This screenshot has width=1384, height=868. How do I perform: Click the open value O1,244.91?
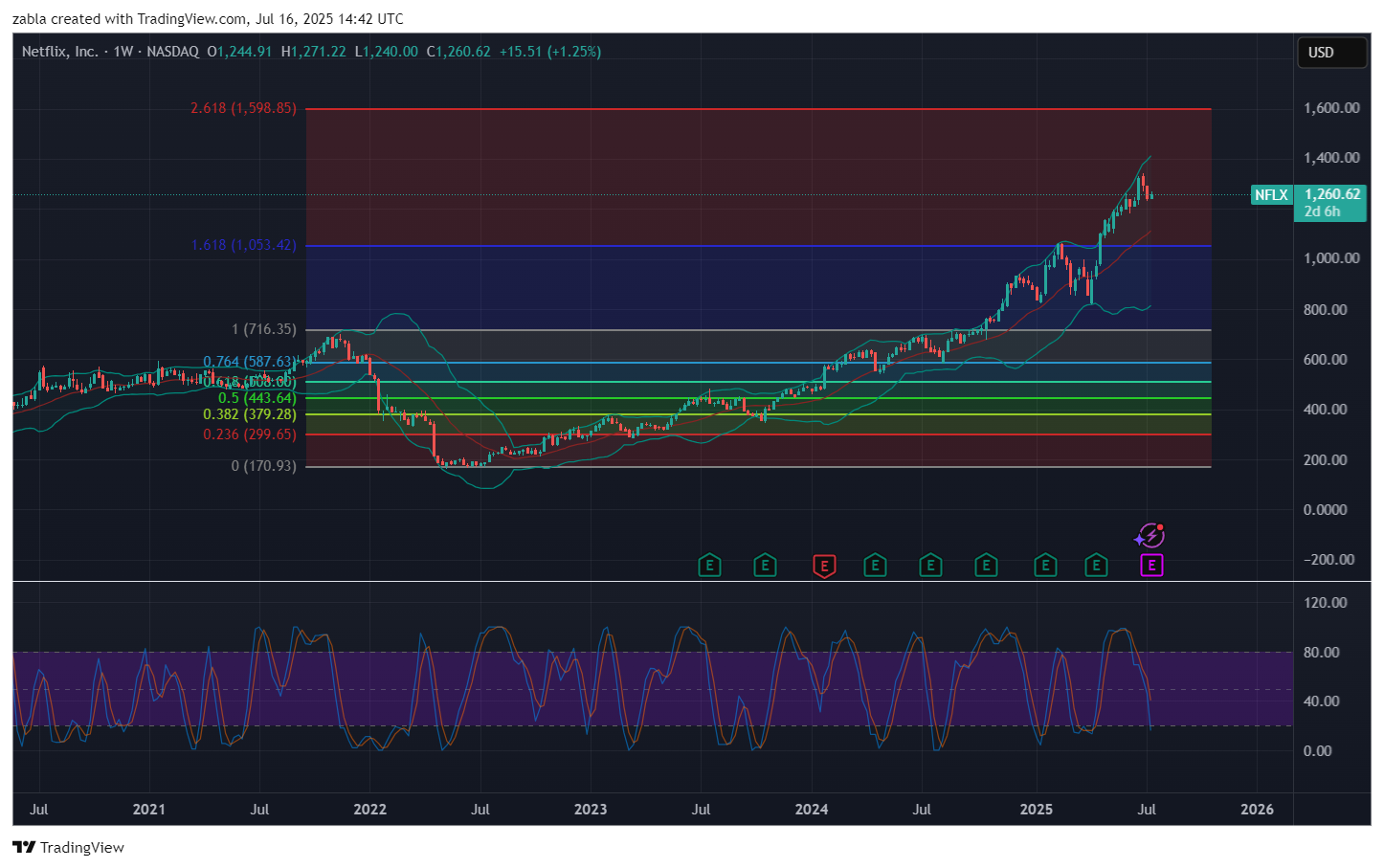[240, 52]
